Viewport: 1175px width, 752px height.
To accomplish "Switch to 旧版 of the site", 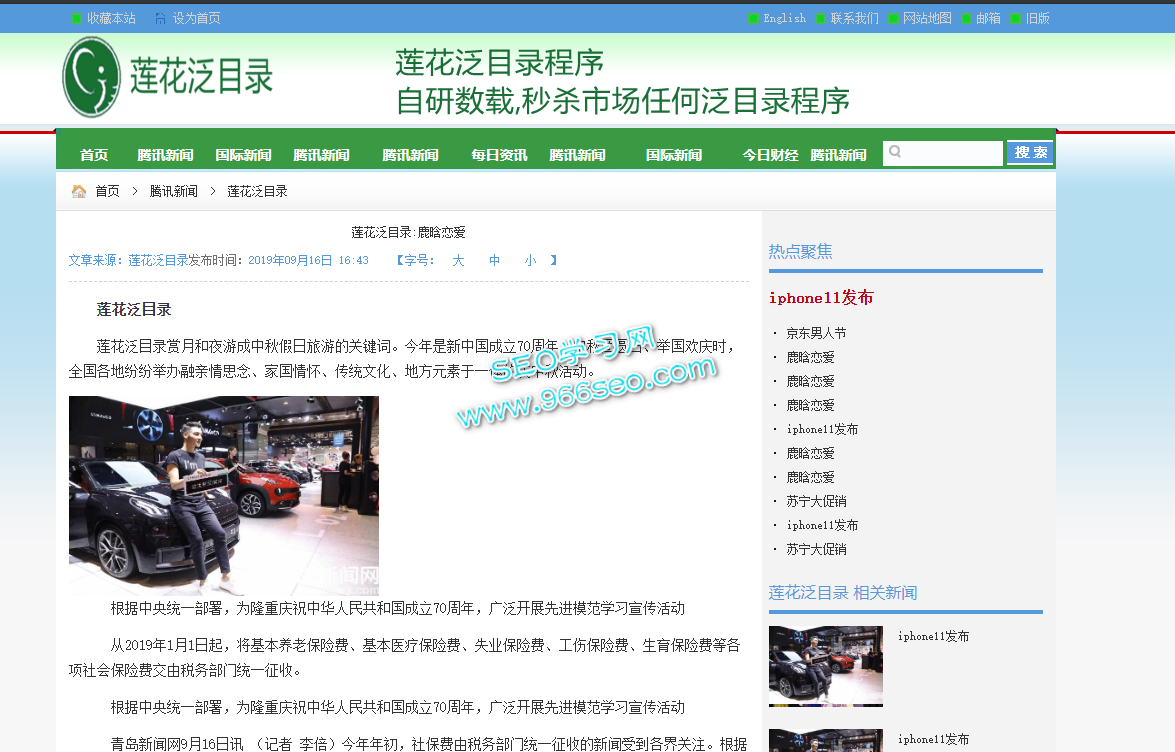I will click(x=1038, y=19).
